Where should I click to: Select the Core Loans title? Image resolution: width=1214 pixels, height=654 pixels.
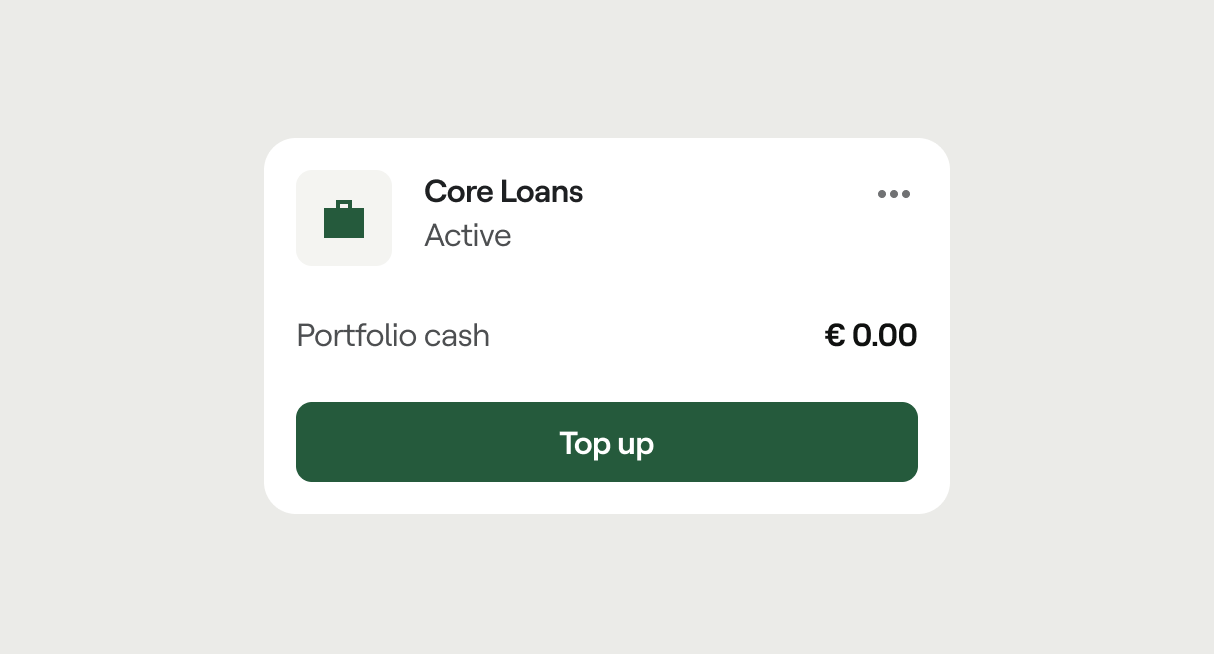tap(503, 191)
